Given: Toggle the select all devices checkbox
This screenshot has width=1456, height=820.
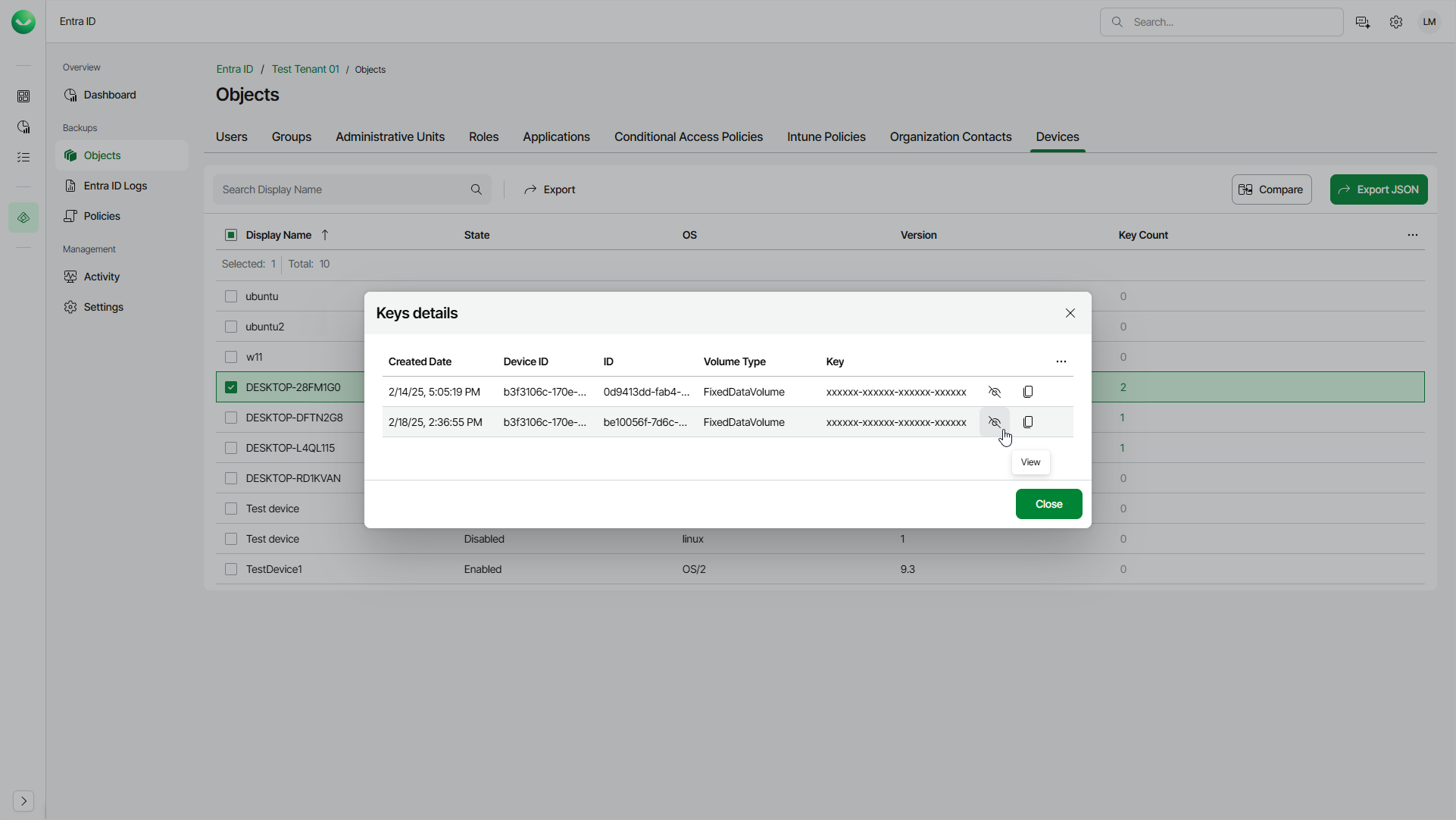Looking at the screenshot, I should pyautogui.click(x=231, y=235).
